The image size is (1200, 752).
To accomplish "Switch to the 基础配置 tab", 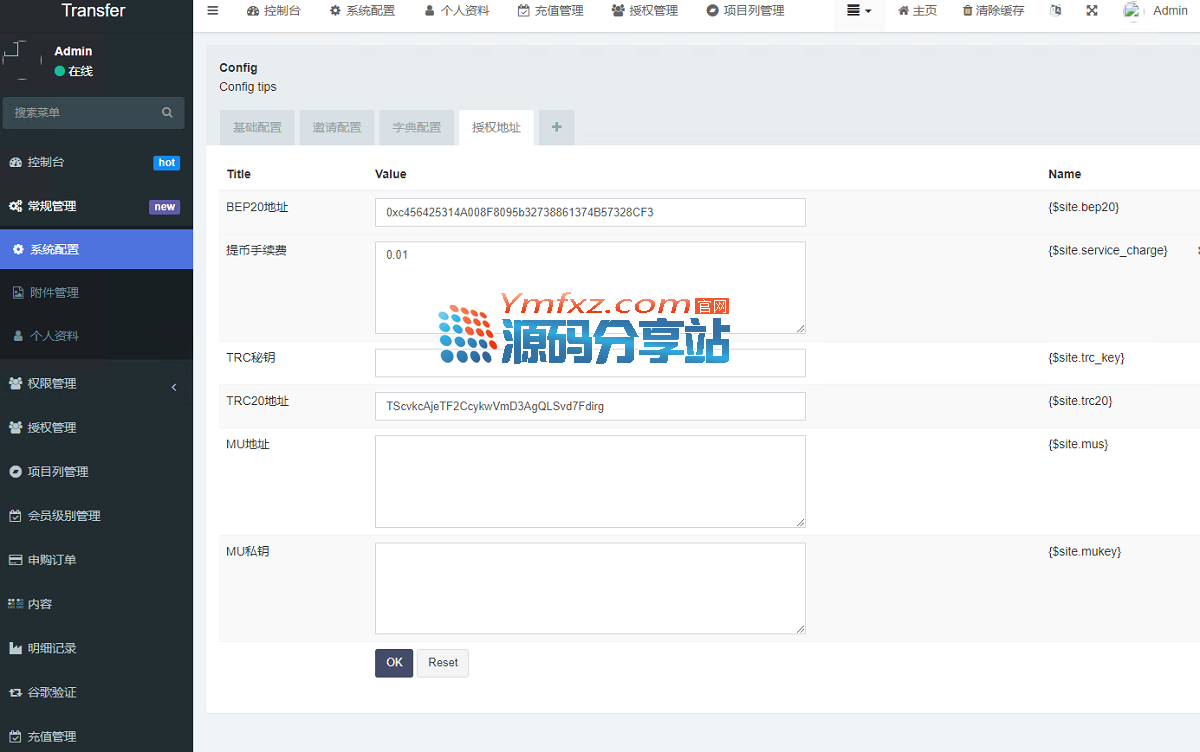I will pyautogui.click(x=257, y=128).
